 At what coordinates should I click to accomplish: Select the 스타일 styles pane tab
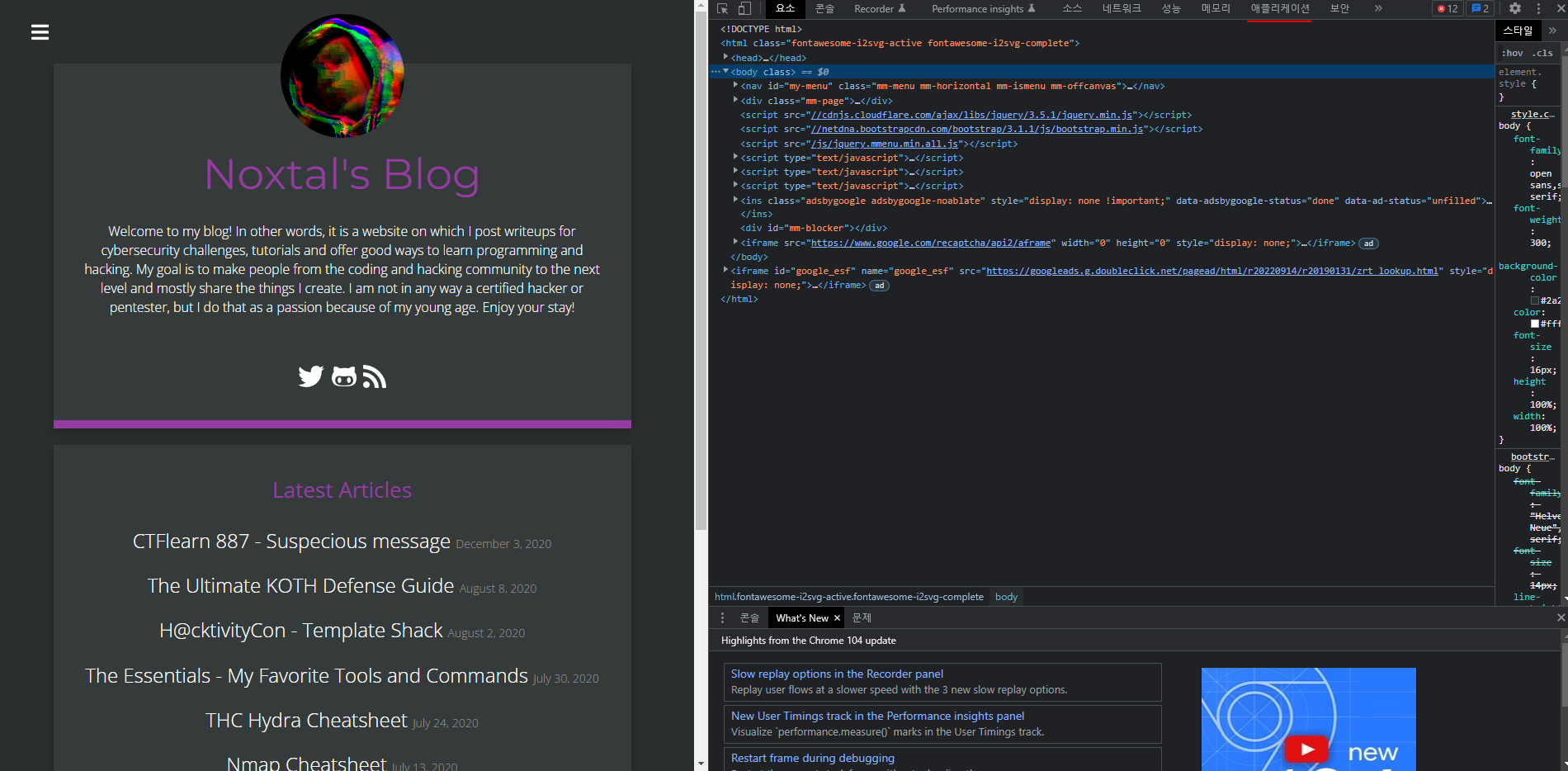click(1518, 31)
